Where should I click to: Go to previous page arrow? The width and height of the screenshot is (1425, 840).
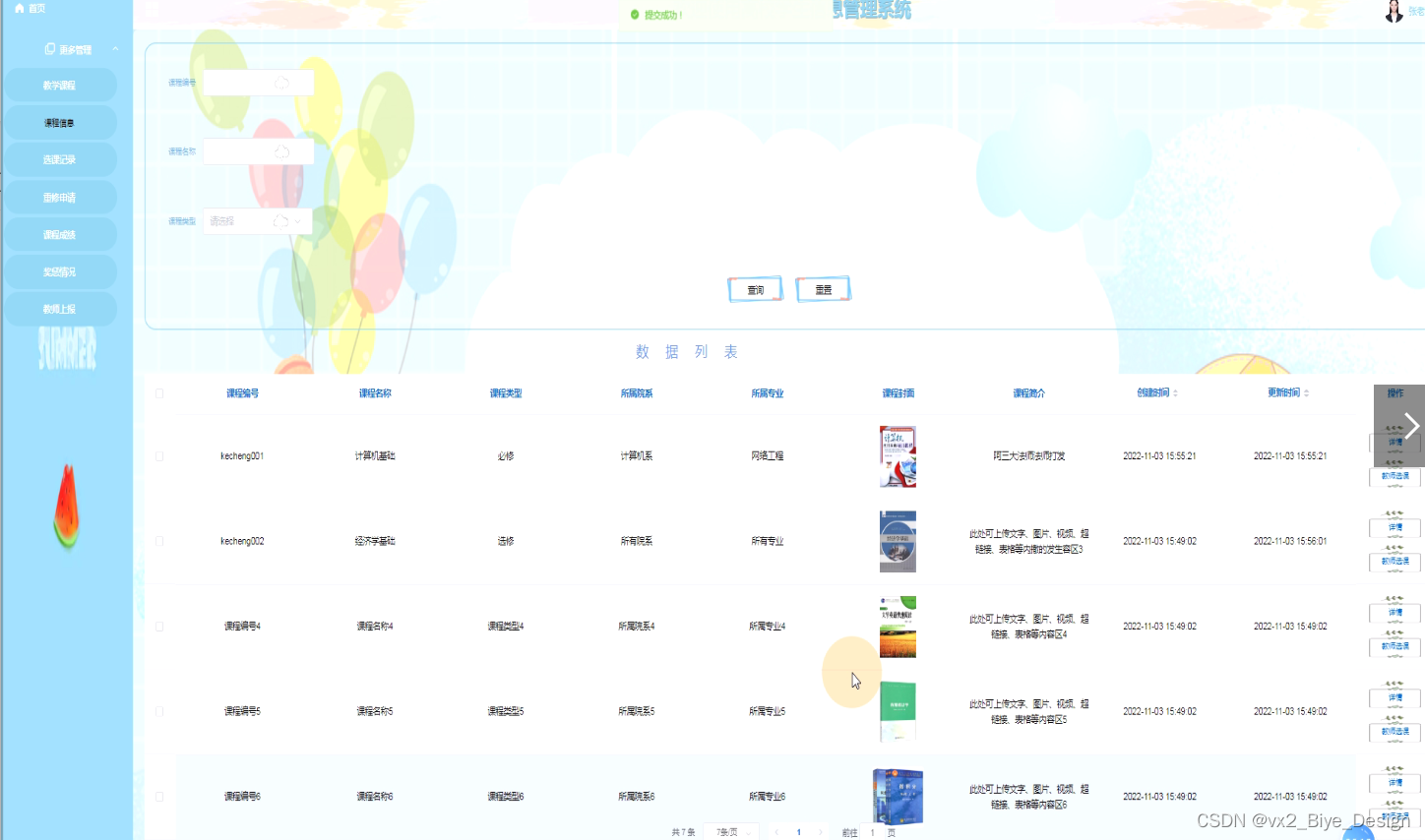pos(776,832)
